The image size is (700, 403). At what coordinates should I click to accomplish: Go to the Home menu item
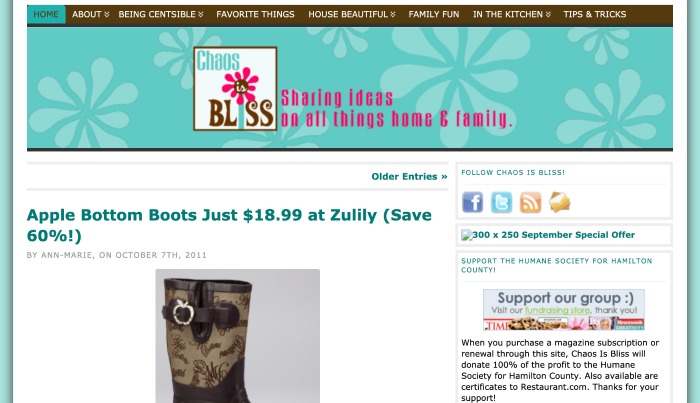click(x=46, y=14)
